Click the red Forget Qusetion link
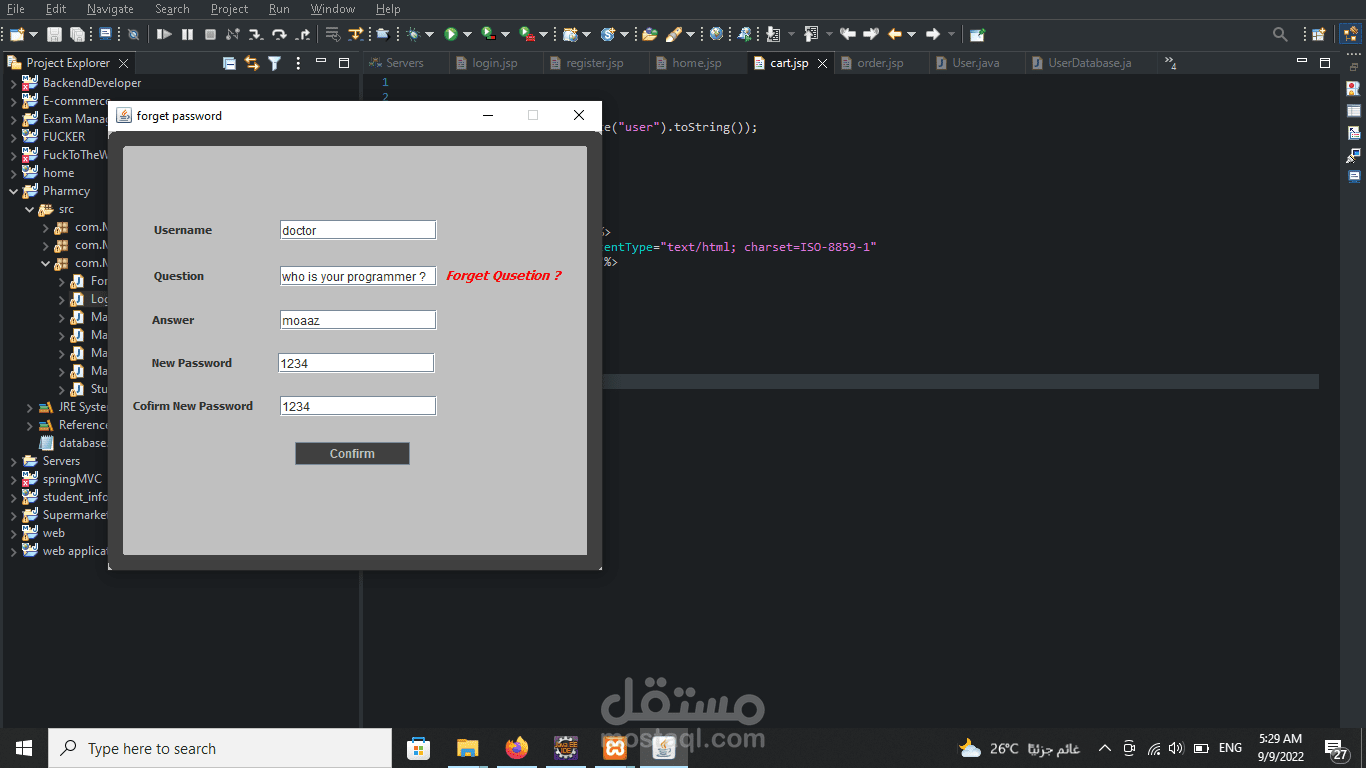 504,276
